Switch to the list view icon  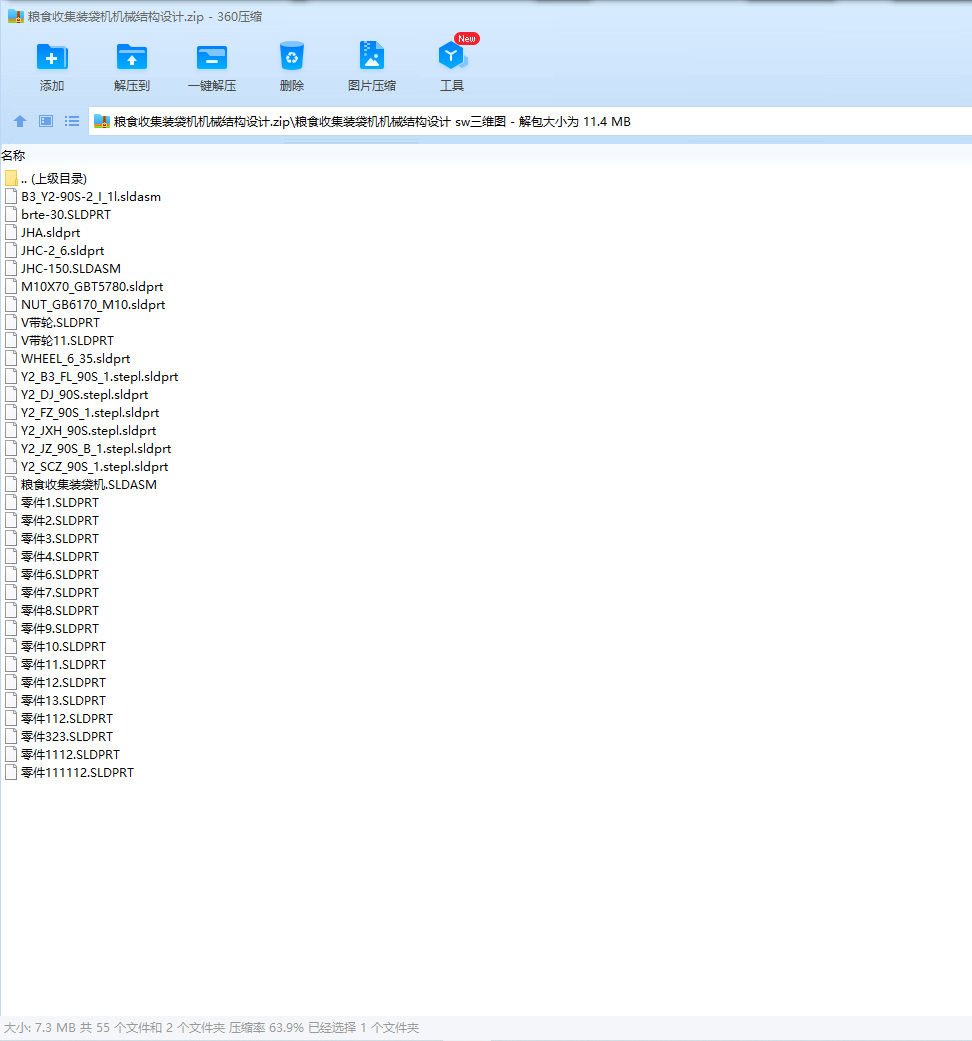click(72, 121)
